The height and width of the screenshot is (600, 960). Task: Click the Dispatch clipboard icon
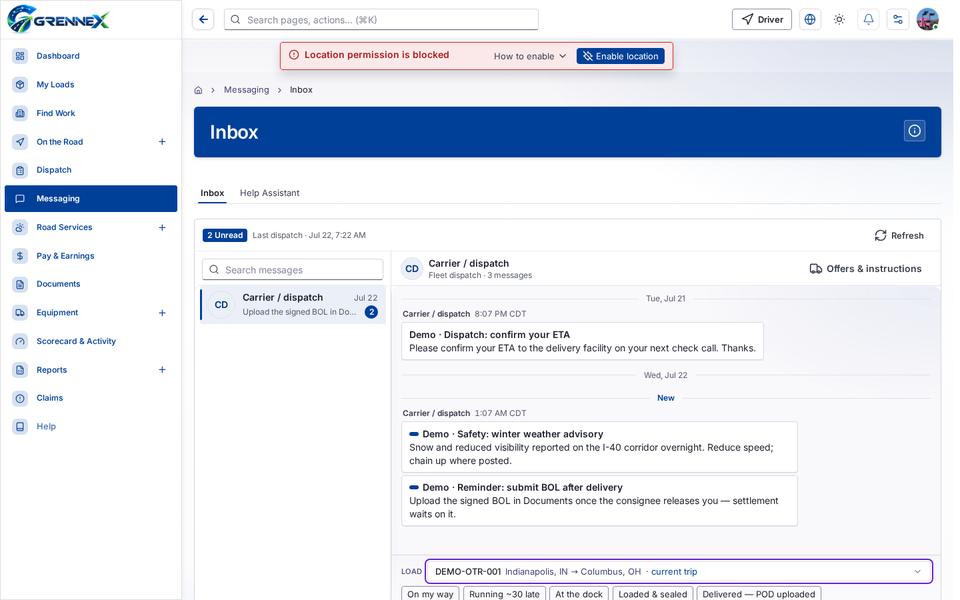click(x=20, y=170)
